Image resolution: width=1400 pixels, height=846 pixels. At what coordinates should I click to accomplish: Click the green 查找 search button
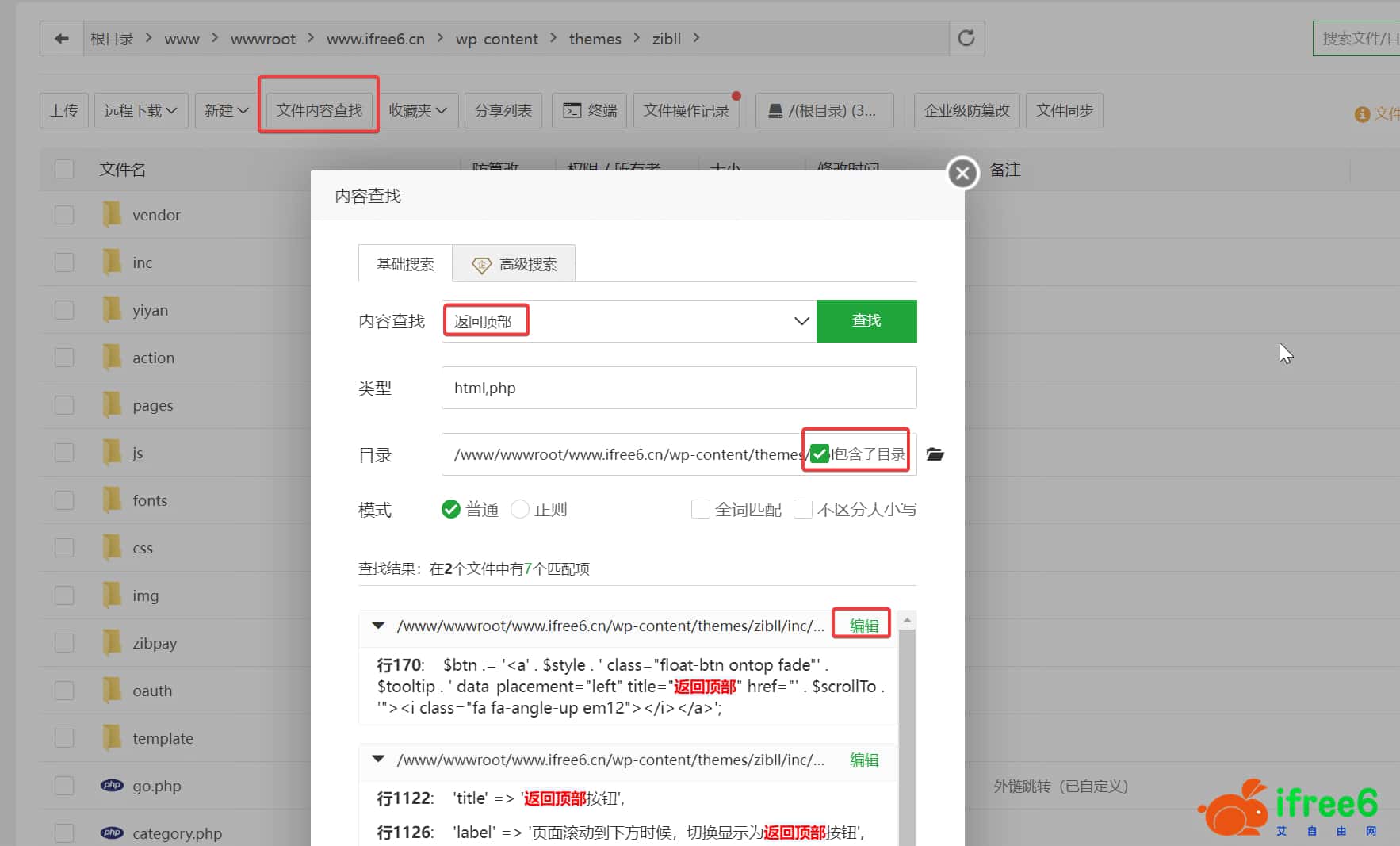[866, 320]
